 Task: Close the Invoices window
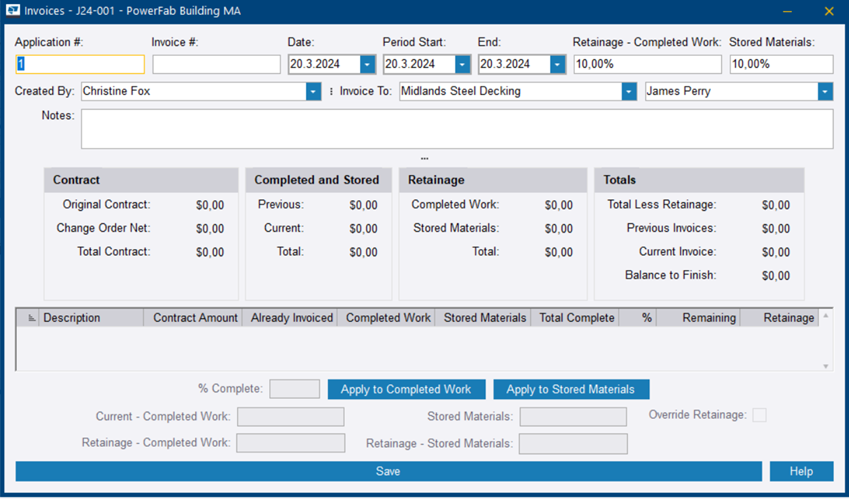(828, 11)
